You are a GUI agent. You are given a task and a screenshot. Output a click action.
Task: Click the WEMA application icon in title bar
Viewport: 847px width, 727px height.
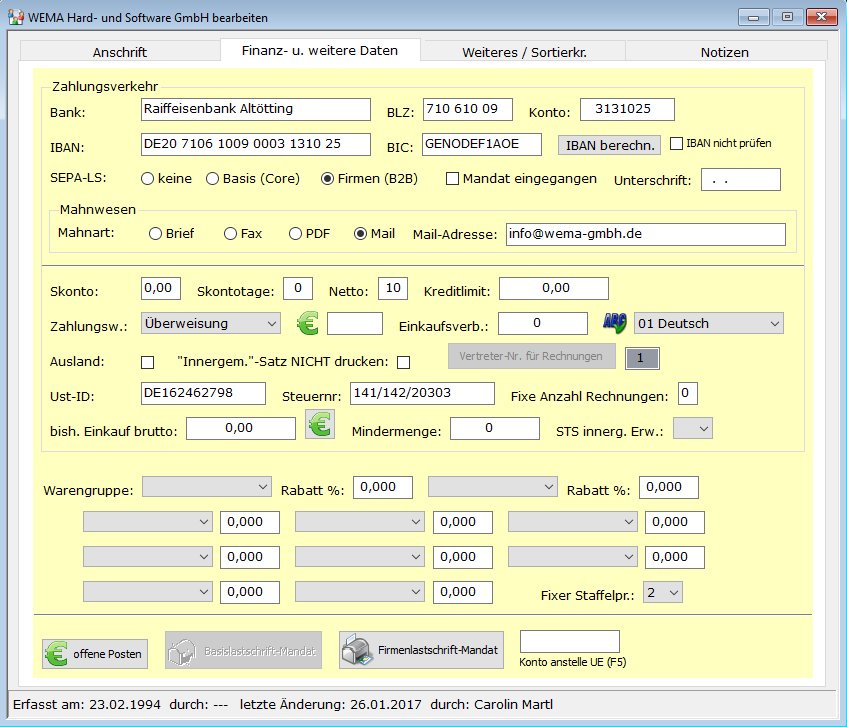16,17
